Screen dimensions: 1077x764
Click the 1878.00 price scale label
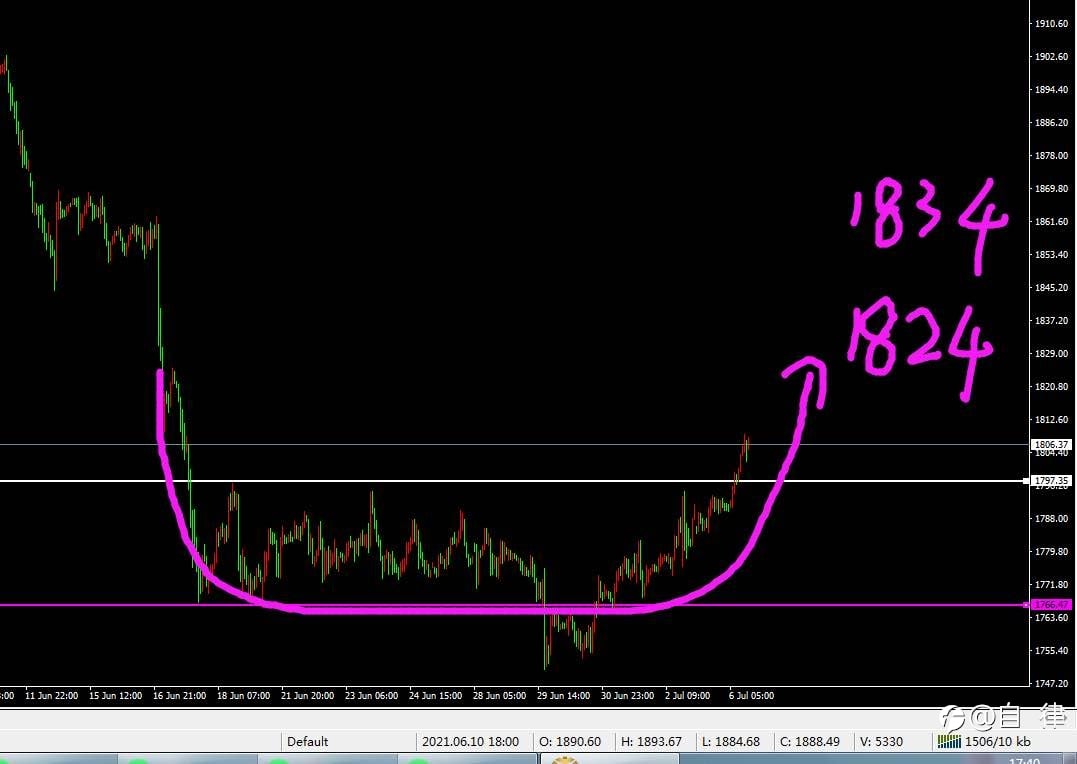(1052, 155)
